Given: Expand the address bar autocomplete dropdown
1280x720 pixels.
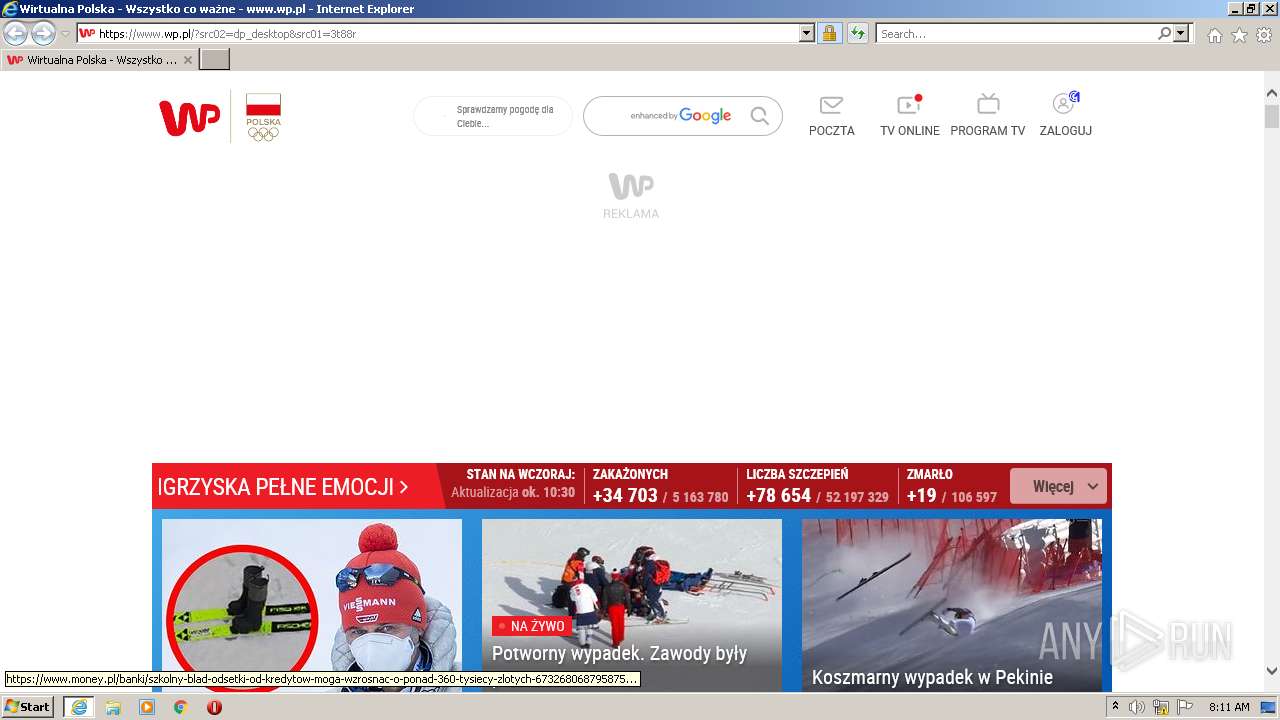Looking at the screenshot, I should point(807,34).
